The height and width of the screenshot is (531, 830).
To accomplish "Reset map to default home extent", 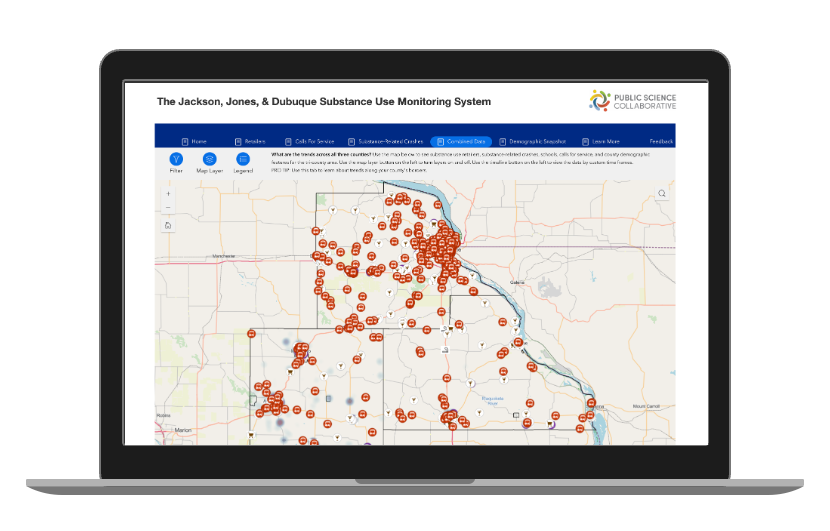I will [x=168, y=226].
